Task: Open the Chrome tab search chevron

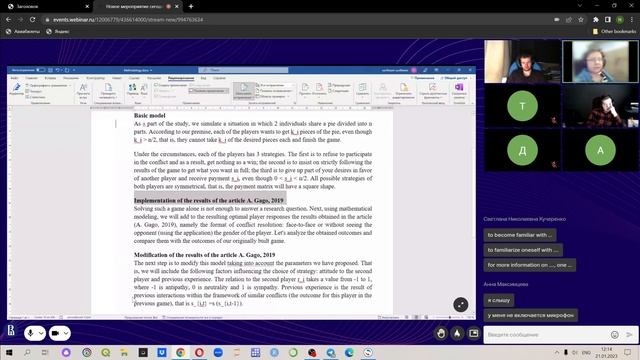Action: 580,6
